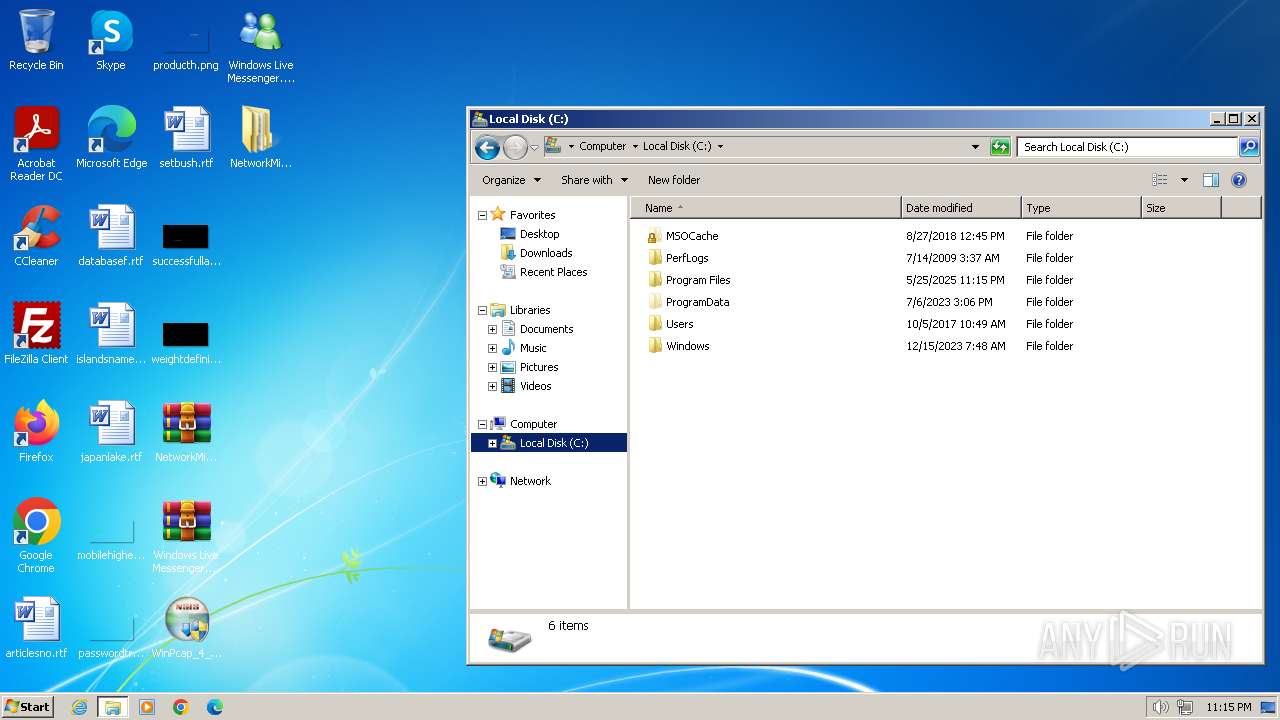1280x720 pixels.
Task: Expand the Videos library node
Action: (492, 386)
